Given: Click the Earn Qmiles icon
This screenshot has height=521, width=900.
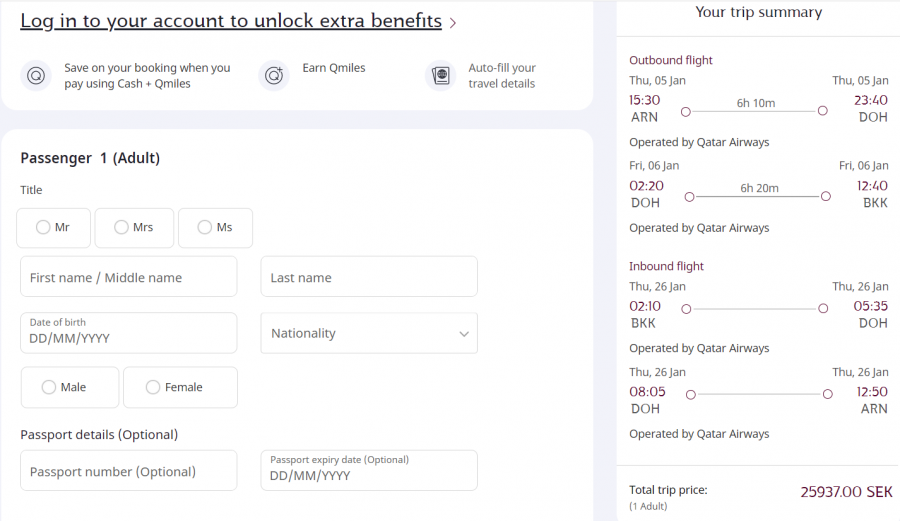Looking at the screenshot, I should pyautogui.click(x=274, y=76).
